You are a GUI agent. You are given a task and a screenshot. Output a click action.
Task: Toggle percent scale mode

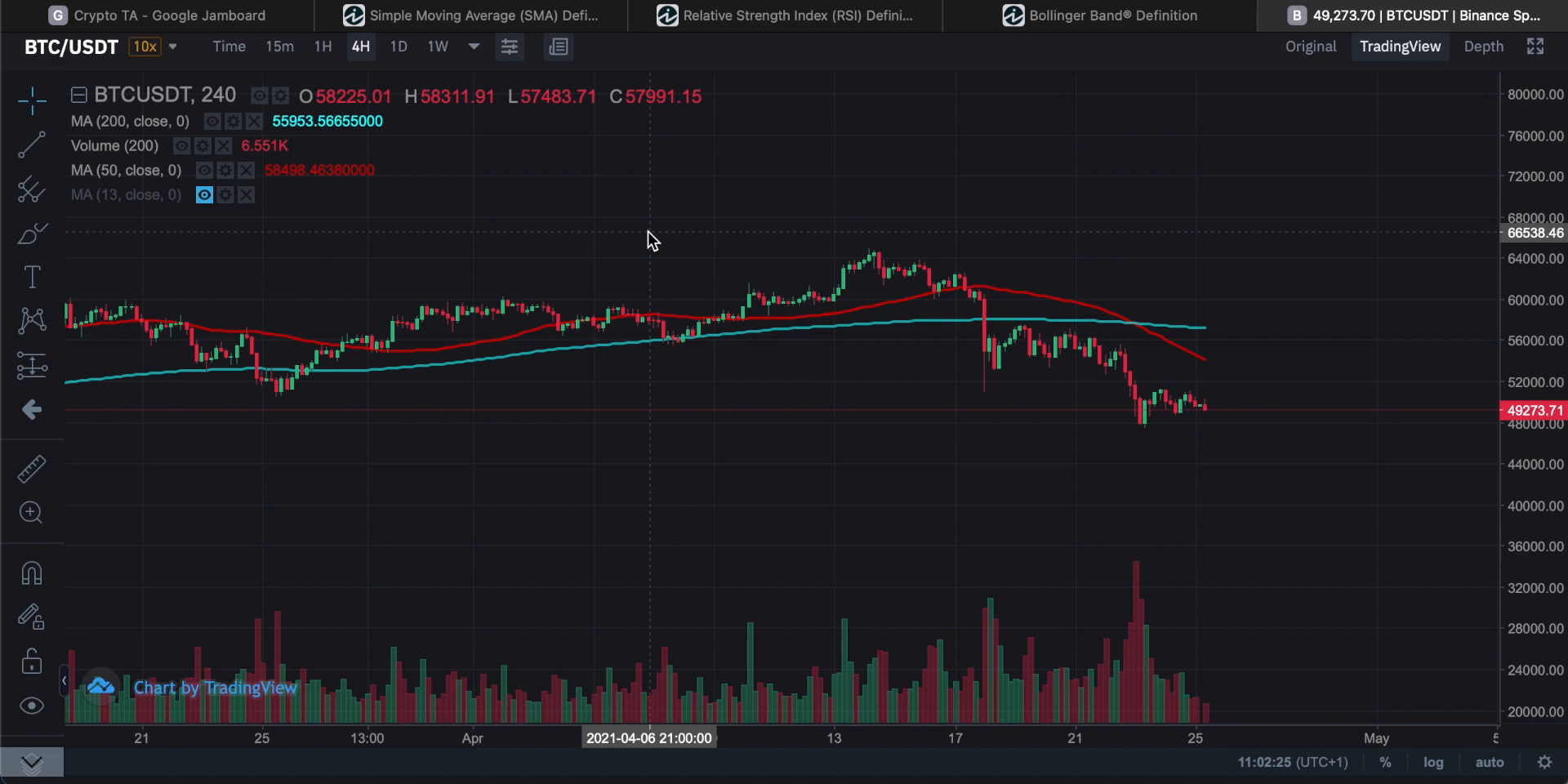[1385, 762]
